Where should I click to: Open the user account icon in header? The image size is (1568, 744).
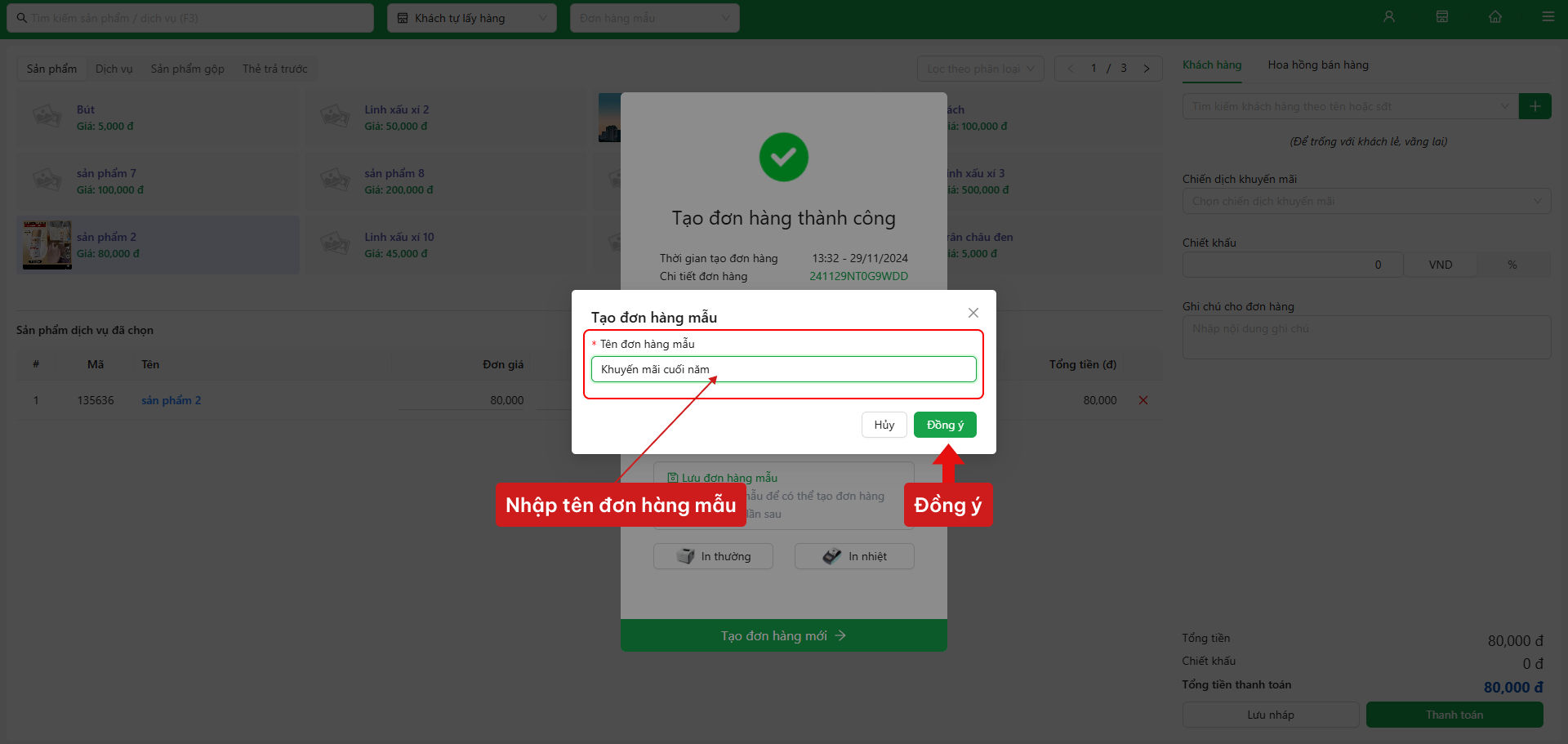coord(1388,17)
